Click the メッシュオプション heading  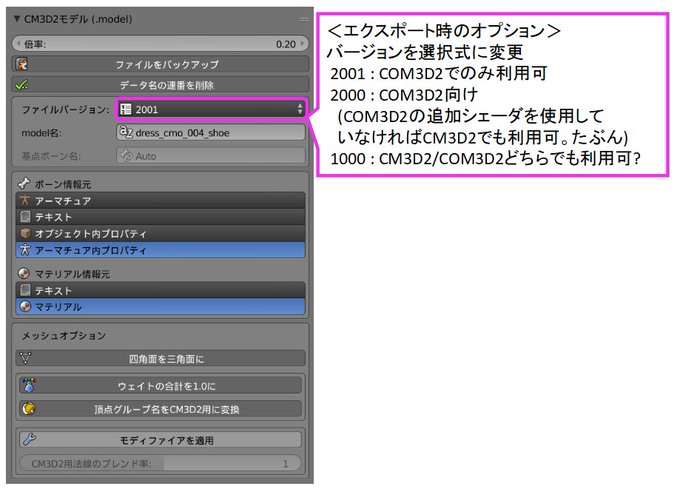[x=64, y=336]
